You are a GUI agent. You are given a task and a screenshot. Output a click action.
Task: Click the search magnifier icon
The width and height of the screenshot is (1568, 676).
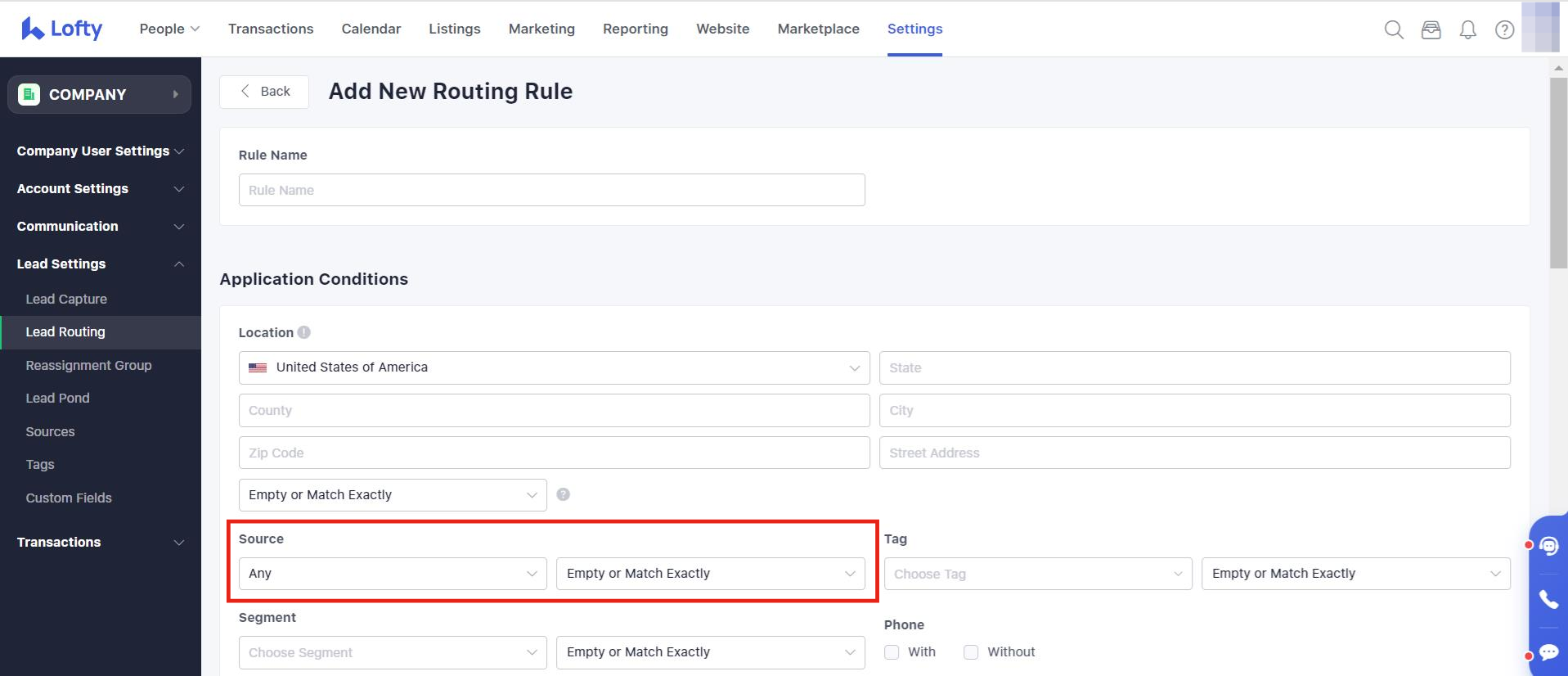point(1394,30)
